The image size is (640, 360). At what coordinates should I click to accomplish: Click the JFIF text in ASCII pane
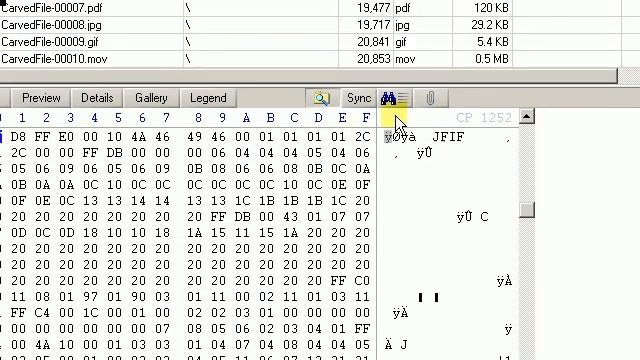click(x=448, y=137)
